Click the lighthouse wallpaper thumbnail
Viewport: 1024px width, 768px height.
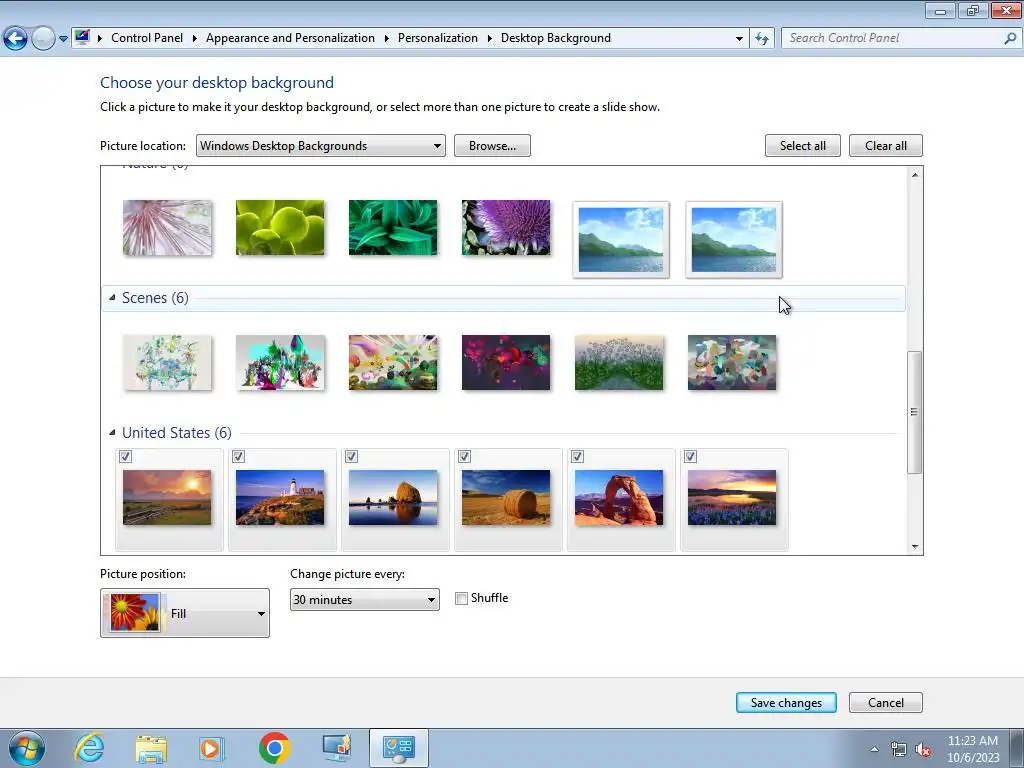pyautogui.click(x=280, y=498)
